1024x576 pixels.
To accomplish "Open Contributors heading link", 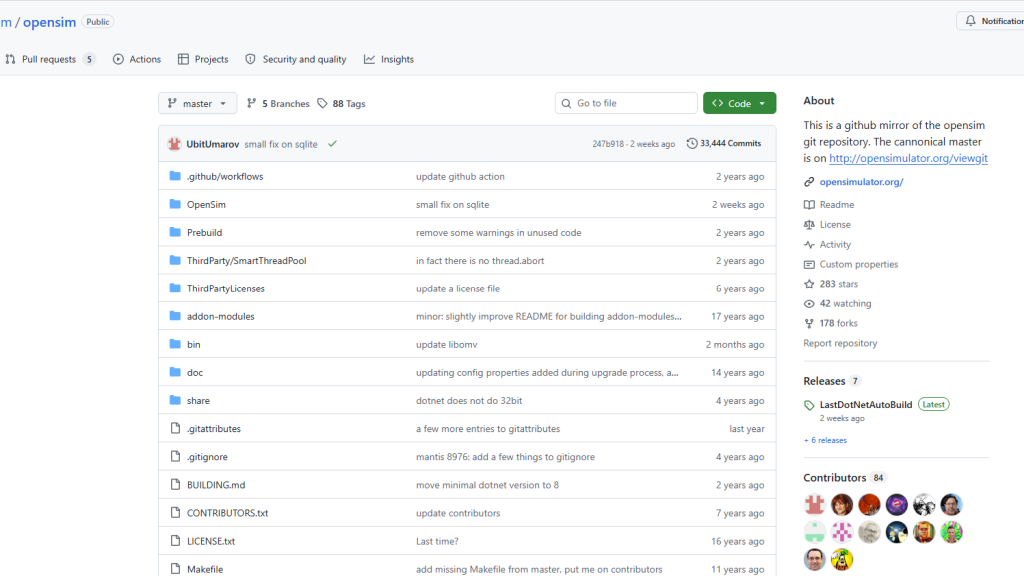I will pyautogui.click(x=835, y=478).
